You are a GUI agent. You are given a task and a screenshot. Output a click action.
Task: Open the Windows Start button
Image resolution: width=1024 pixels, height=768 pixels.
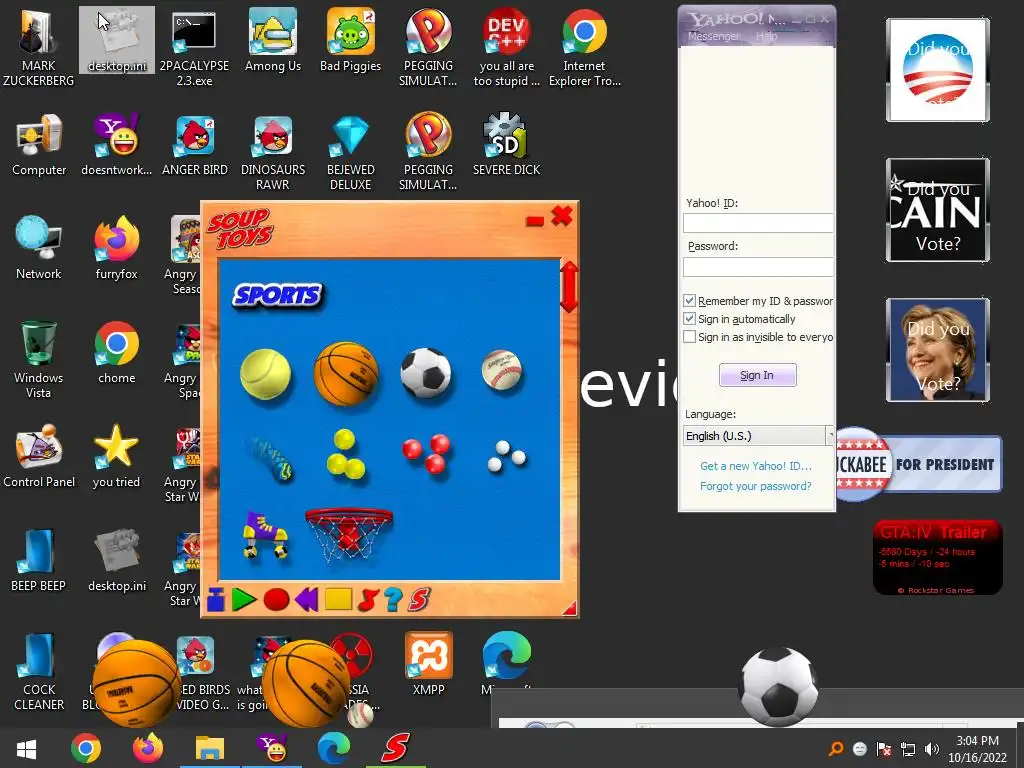coord(26,748)
